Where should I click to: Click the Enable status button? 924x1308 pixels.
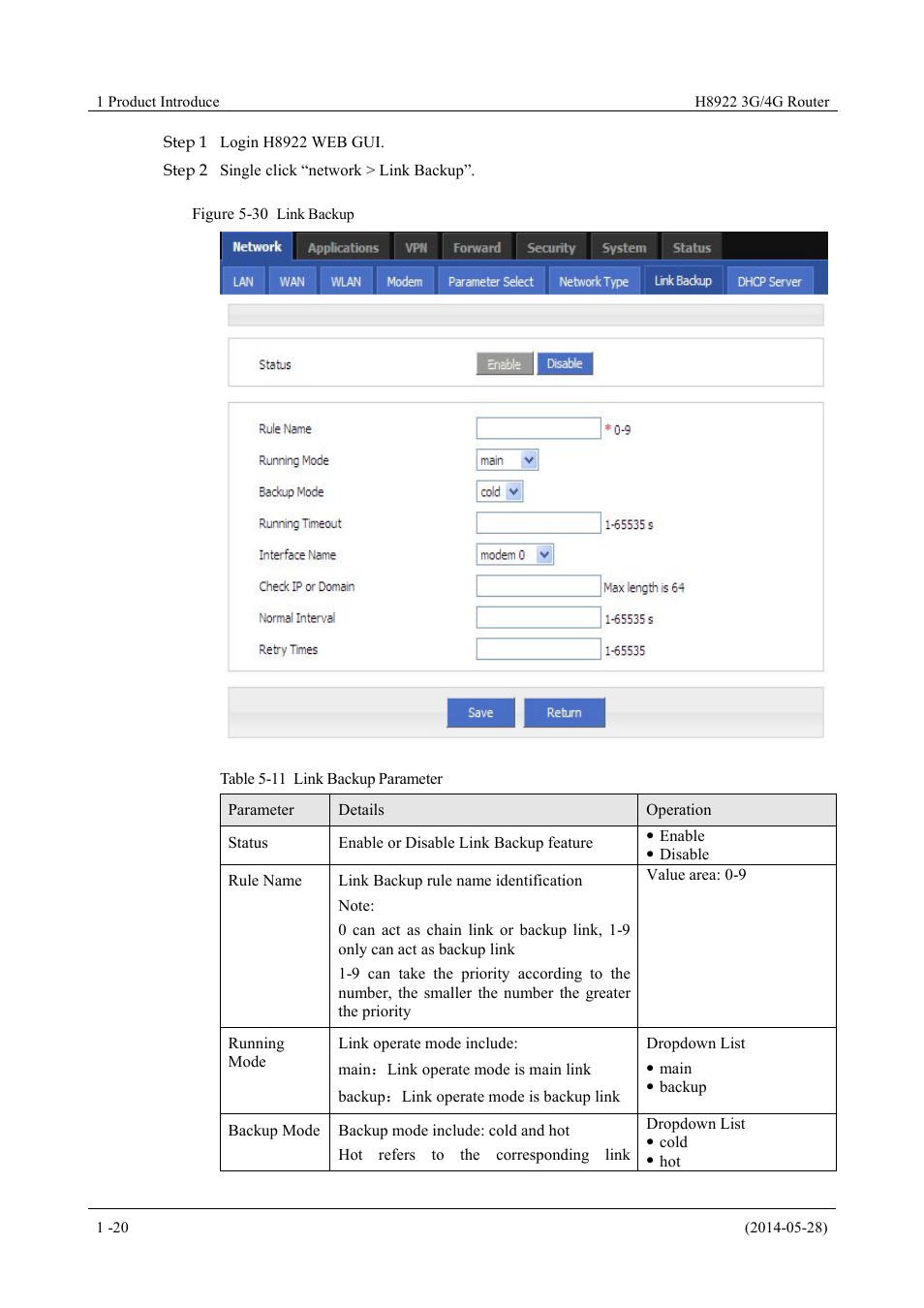pos(505,364)
